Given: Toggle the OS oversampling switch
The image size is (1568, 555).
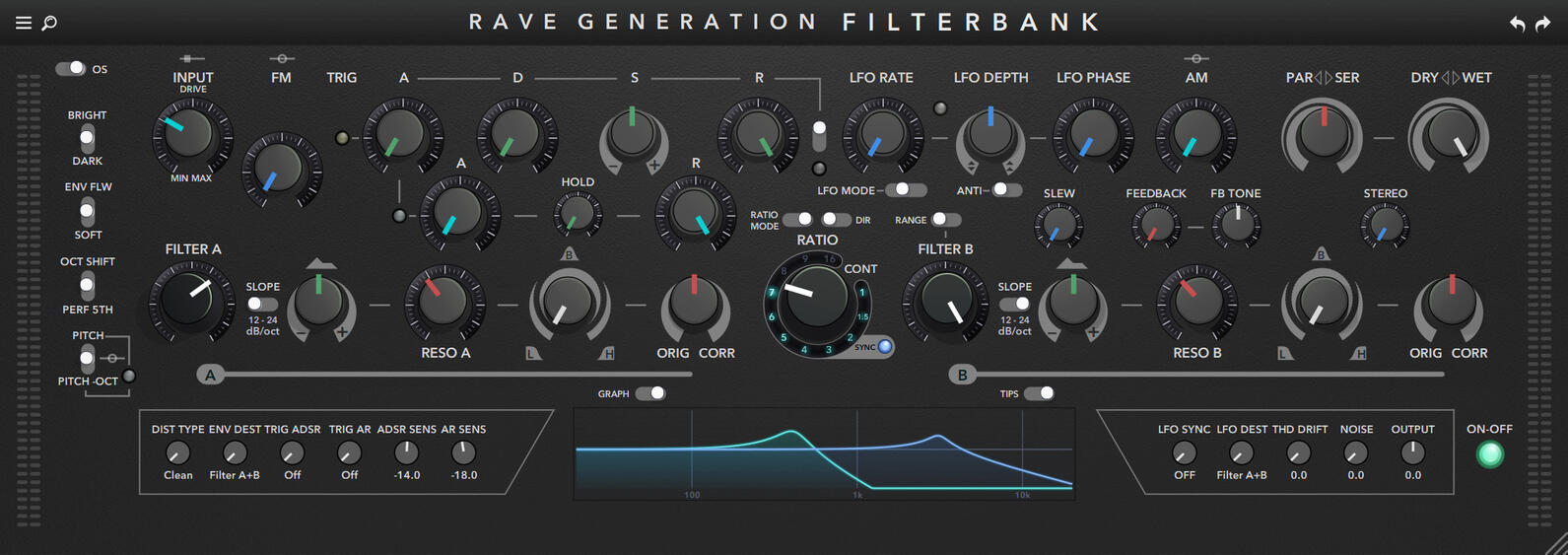Looking at the screenshot, I should point(71,68).
